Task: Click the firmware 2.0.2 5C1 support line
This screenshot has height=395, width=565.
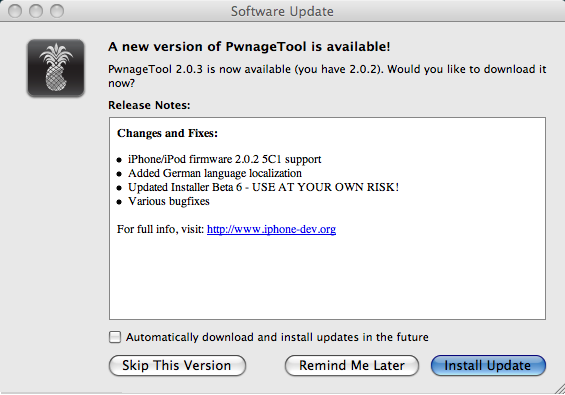Action: click(x=224, y=159)
